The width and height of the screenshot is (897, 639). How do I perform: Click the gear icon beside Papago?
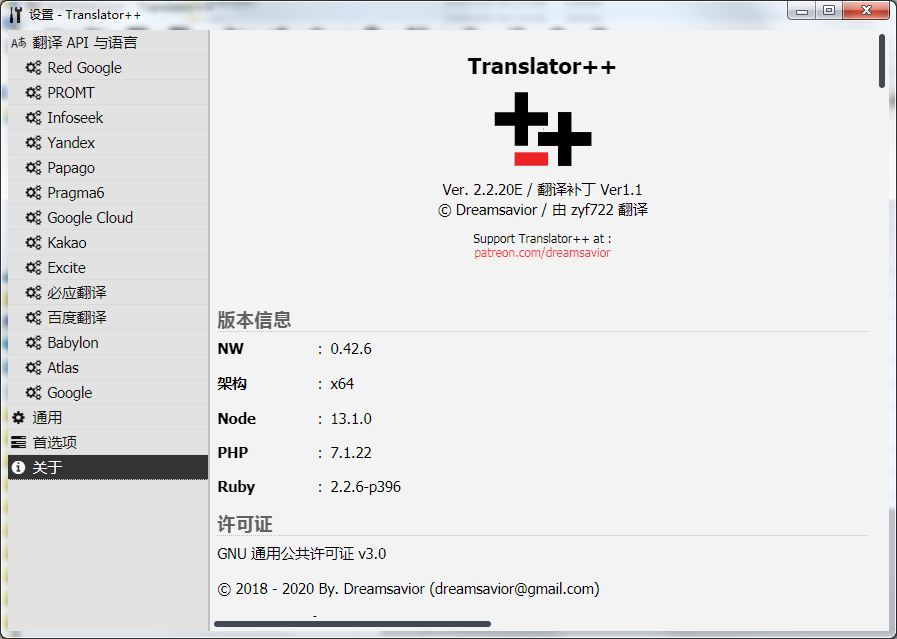pyautogui.click(x=33, y=168)
